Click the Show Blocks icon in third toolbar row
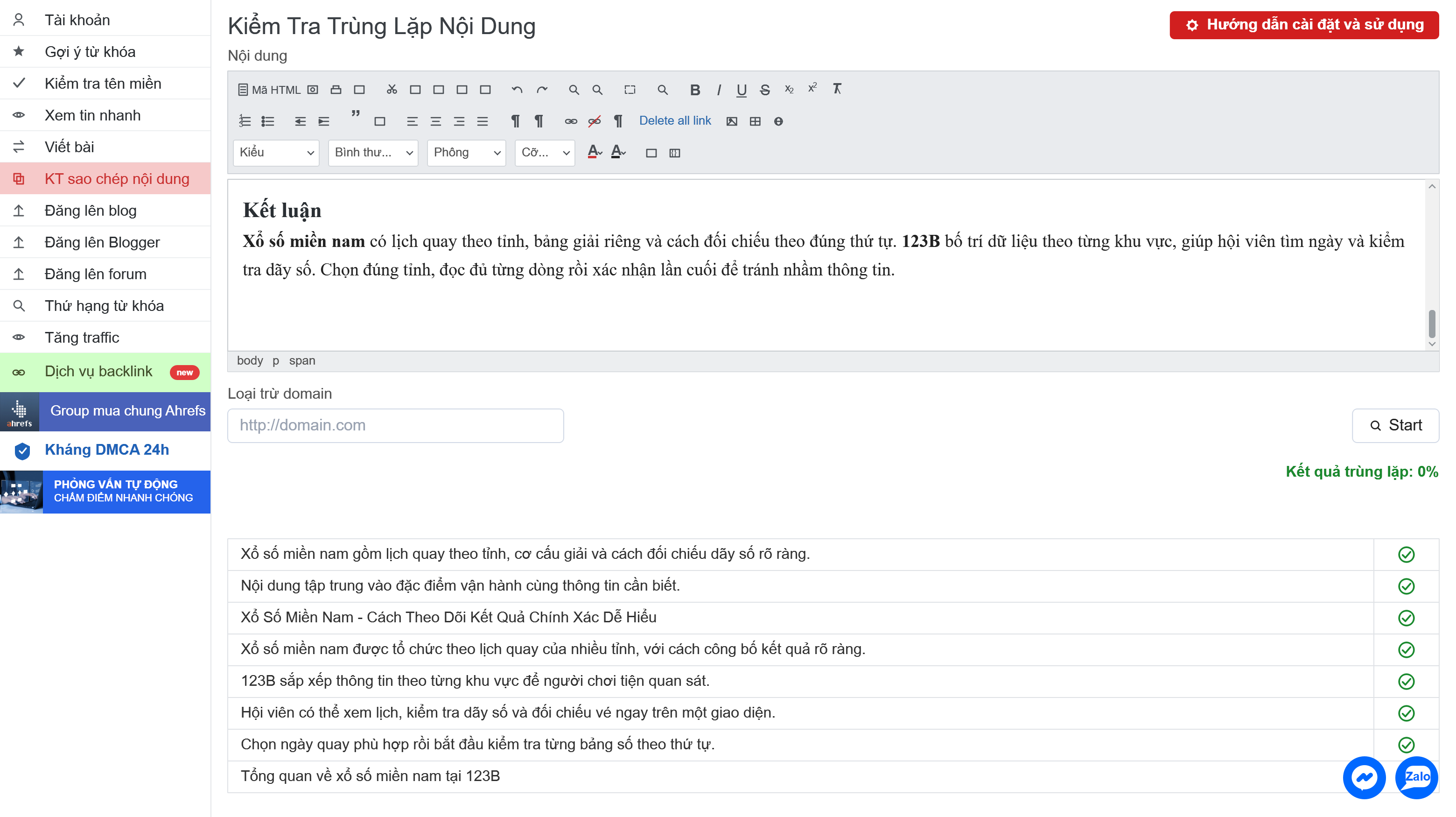1456x817 pixels. coord(675,153)
